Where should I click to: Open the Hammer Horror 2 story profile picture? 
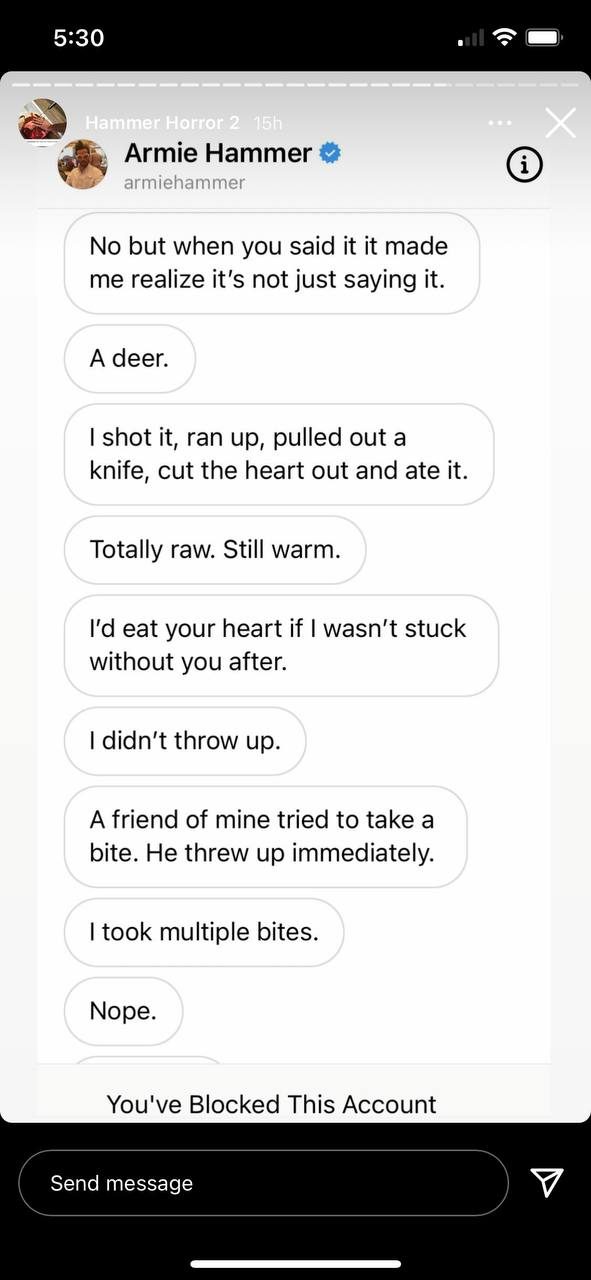[x=43, y=123]
